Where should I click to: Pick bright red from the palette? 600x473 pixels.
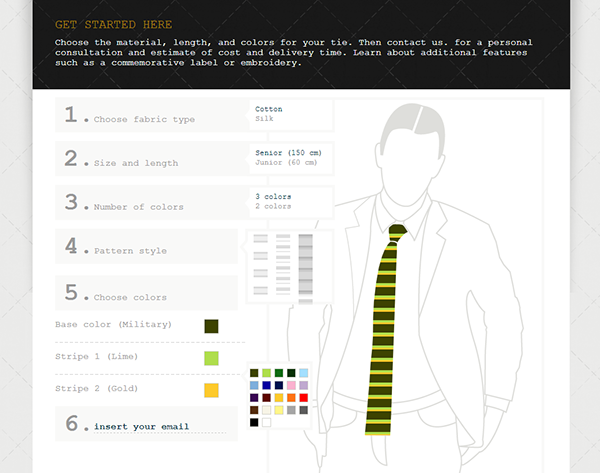[303, 398]
